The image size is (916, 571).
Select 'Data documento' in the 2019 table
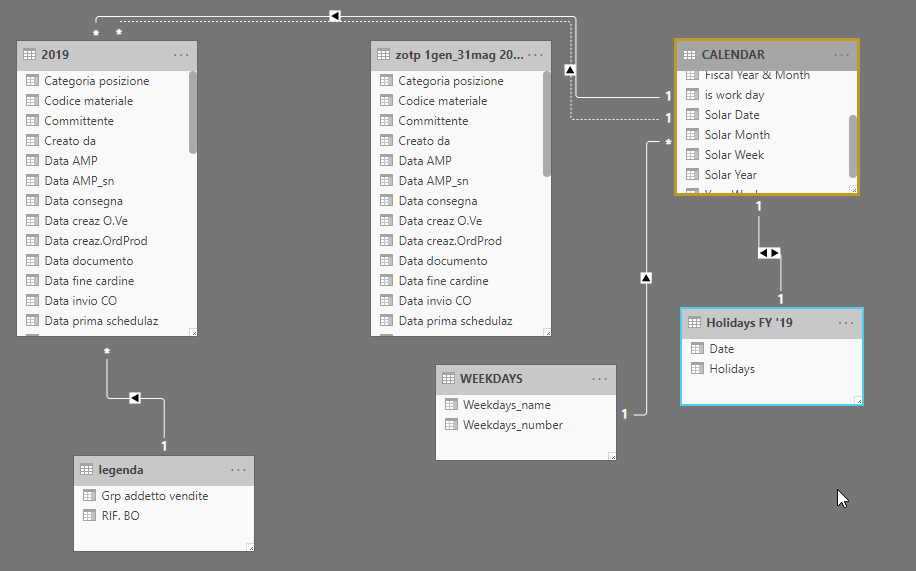coord(89,261)
